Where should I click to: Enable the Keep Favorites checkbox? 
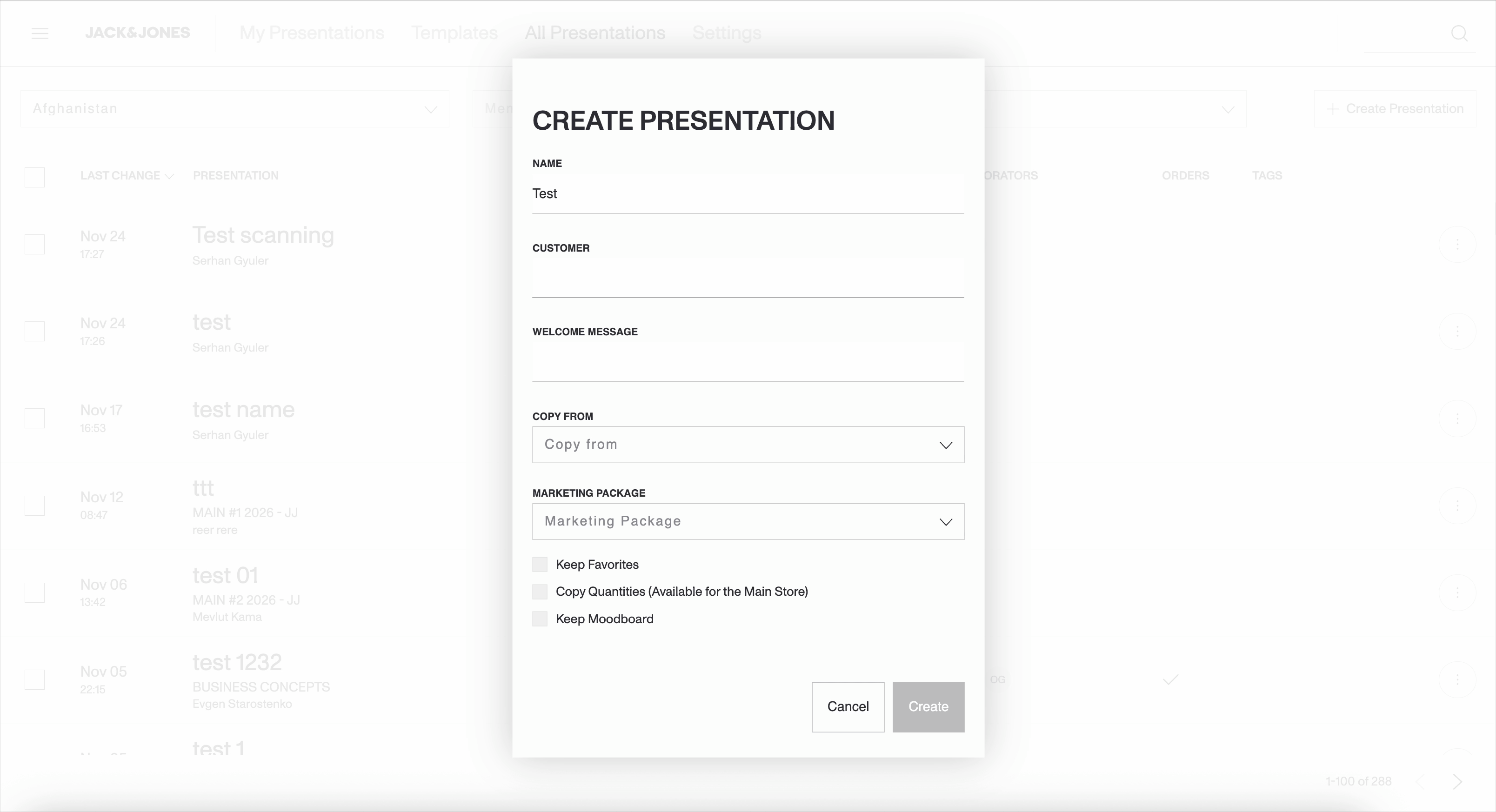point(540,564)
